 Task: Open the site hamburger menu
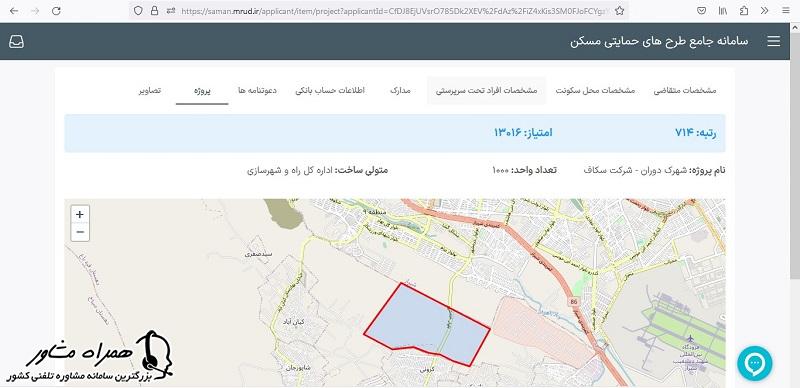click(x=773, y=41)
